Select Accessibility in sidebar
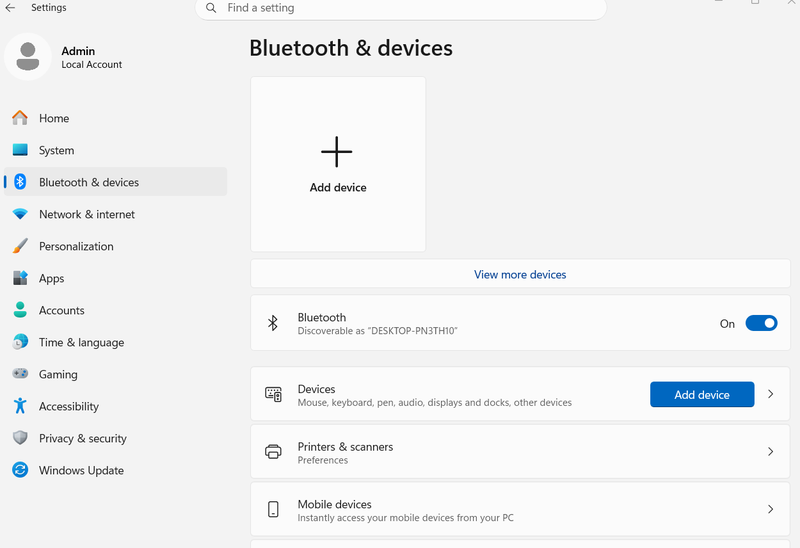 [115, 406]
